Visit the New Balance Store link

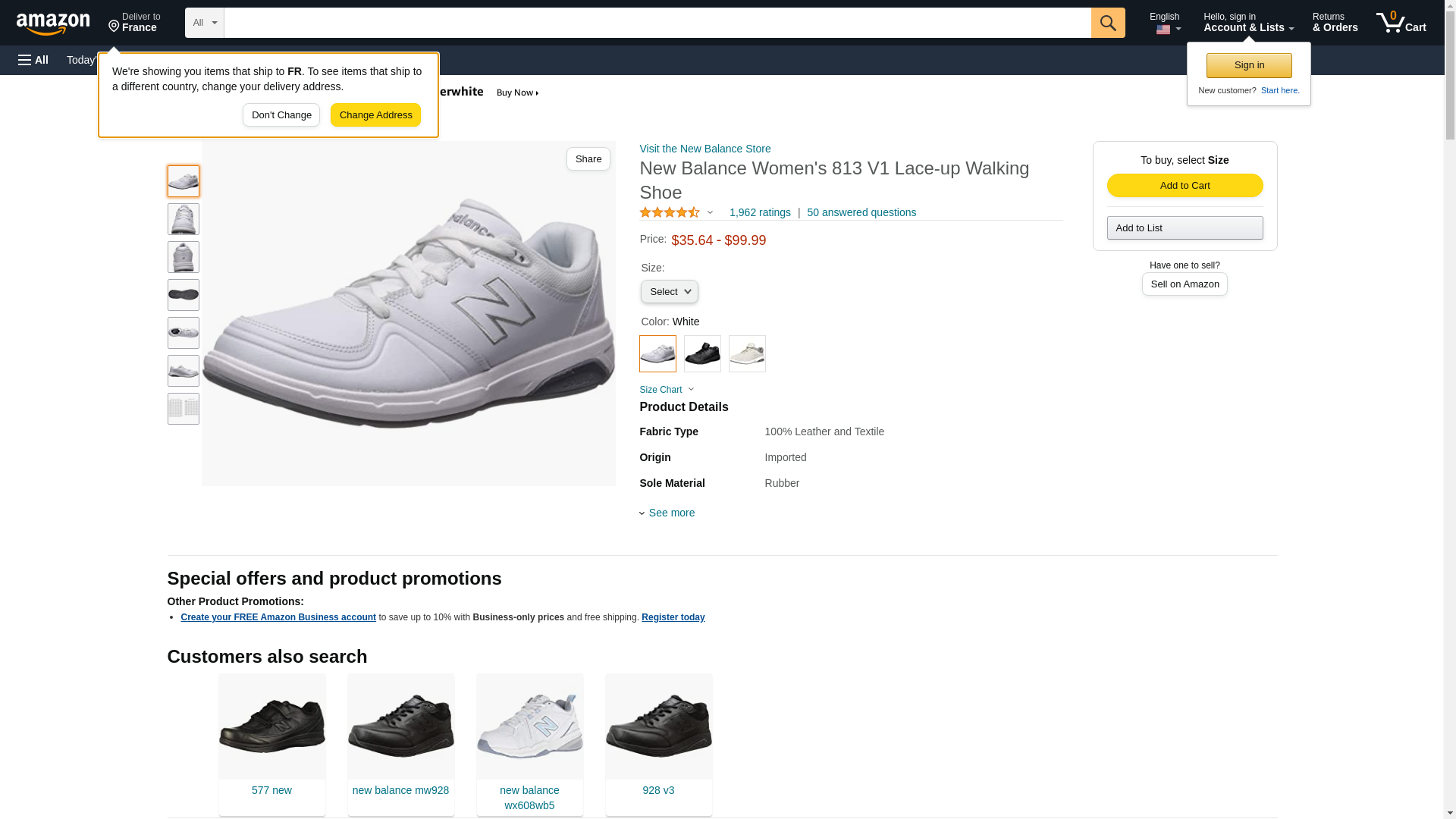pyautogui.click(x=704, y=149)
